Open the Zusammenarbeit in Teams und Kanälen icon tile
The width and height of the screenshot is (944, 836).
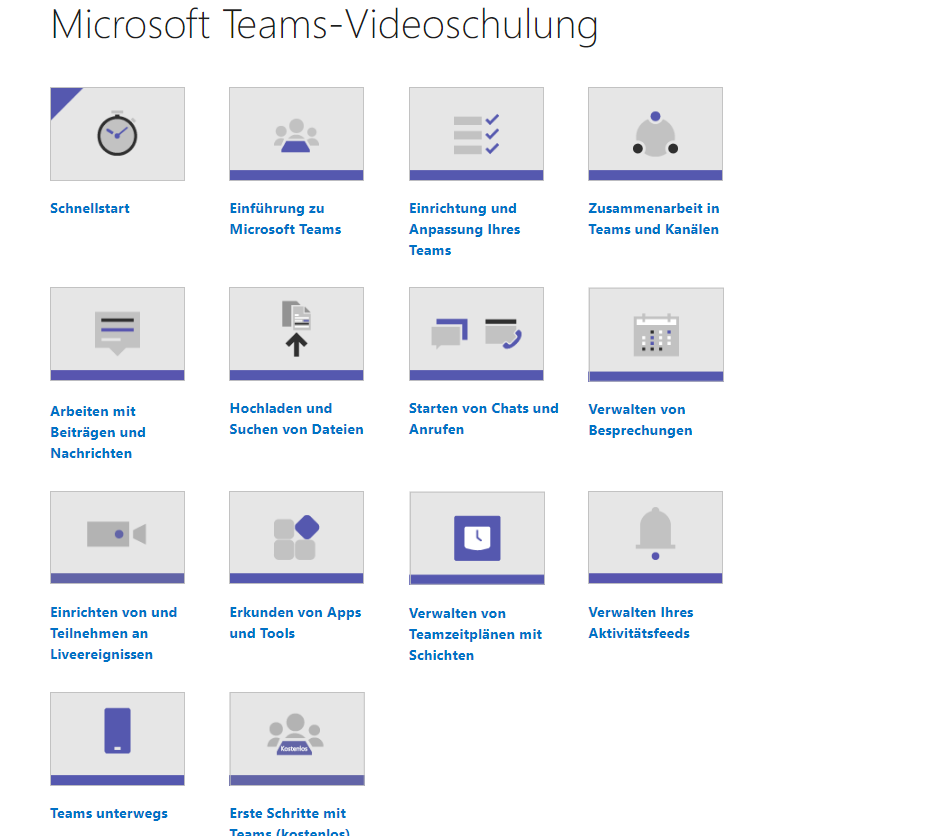[656, 134]
